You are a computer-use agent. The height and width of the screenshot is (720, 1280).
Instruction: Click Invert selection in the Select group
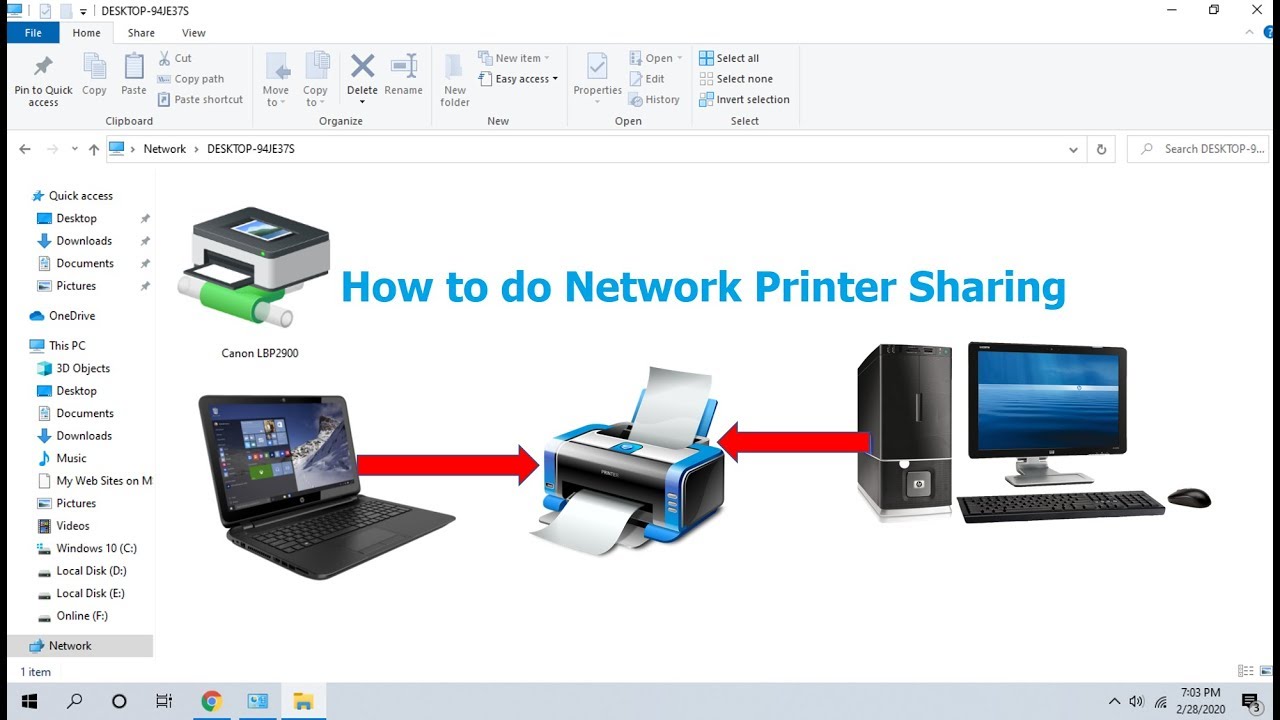point(744,99)
